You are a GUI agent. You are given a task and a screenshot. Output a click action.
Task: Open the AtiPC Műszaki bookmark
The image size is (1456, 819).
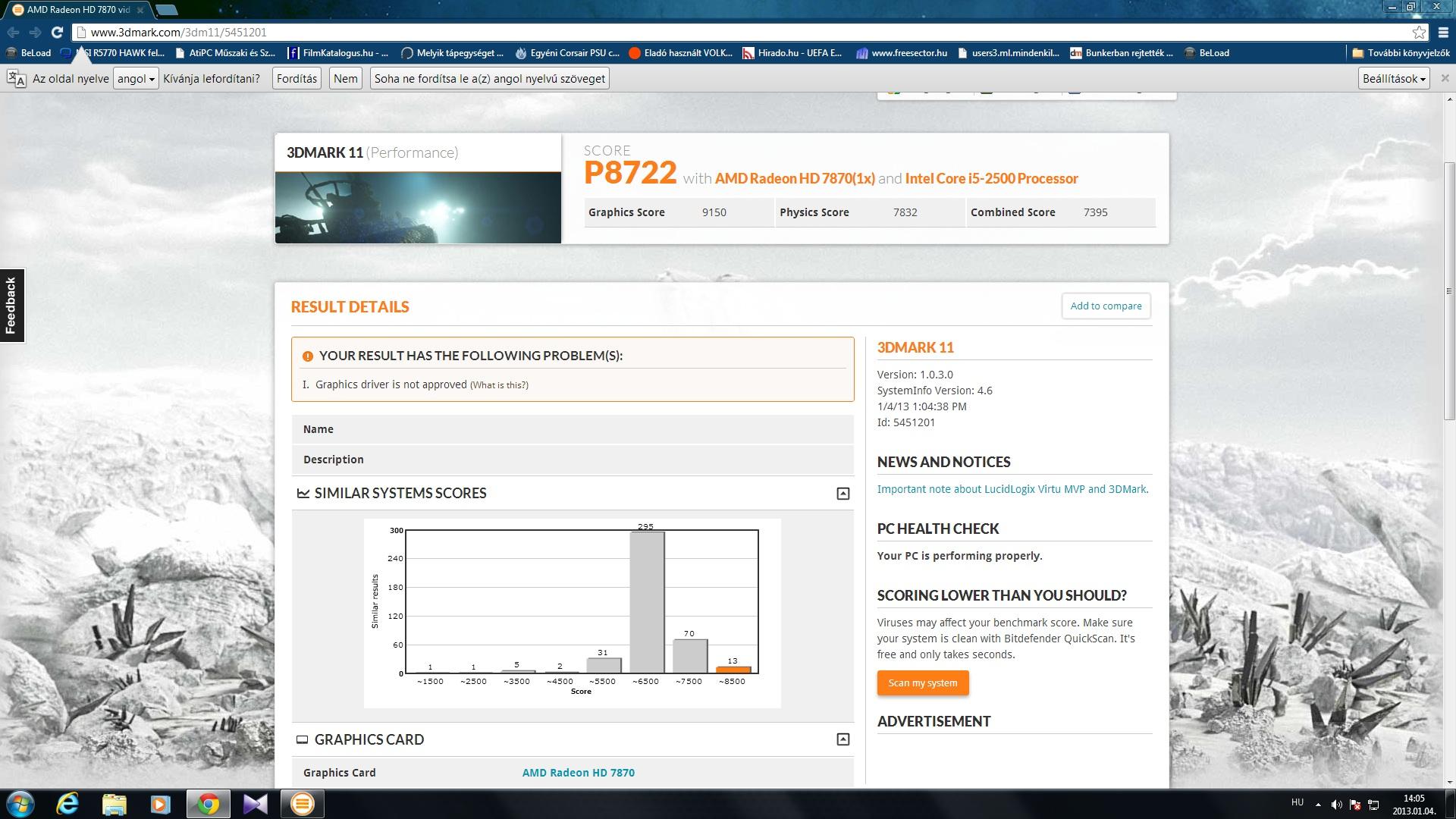(225, 53)
